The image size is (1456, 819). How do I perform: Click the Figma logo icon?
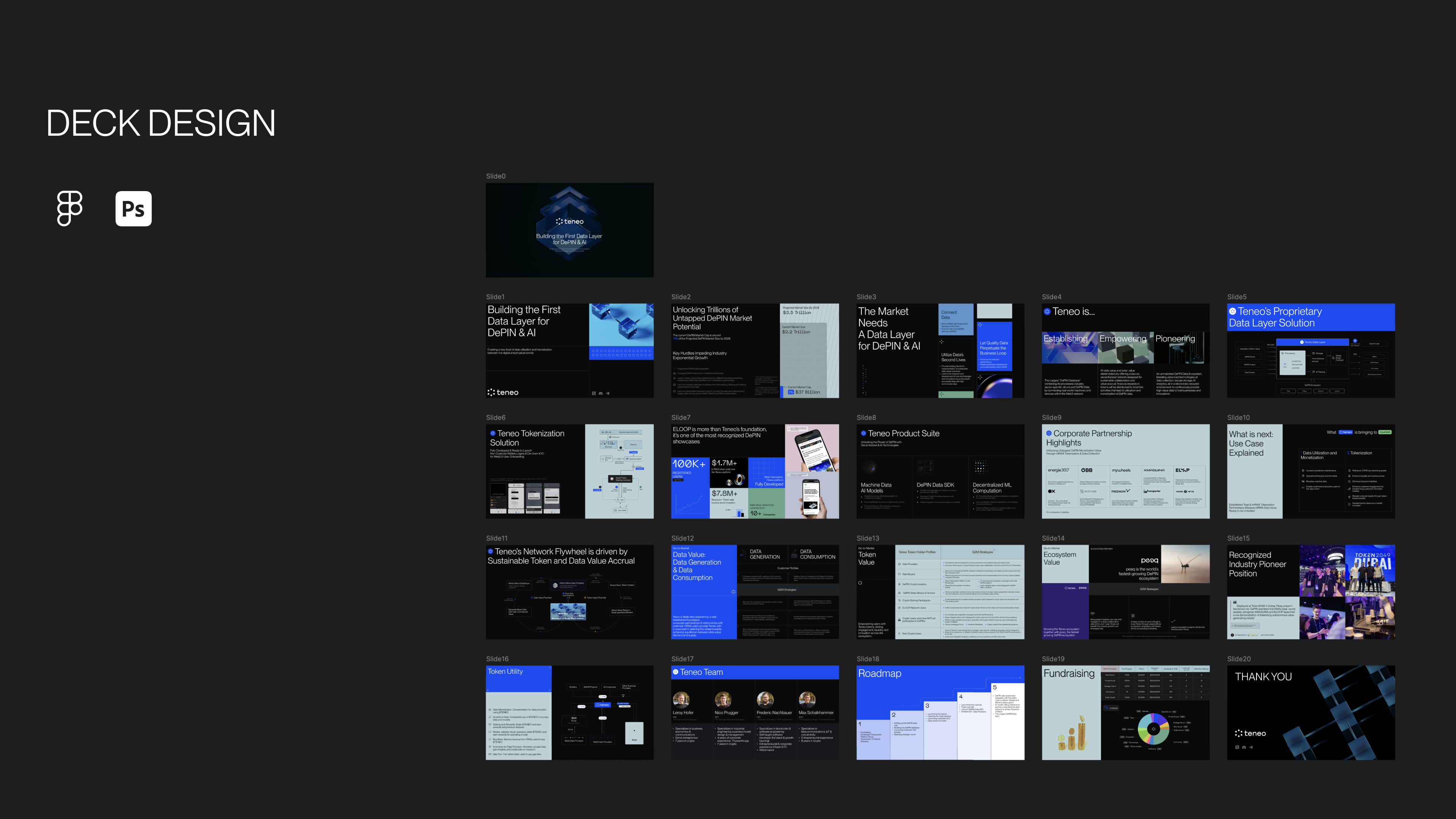tap(69, 209)
